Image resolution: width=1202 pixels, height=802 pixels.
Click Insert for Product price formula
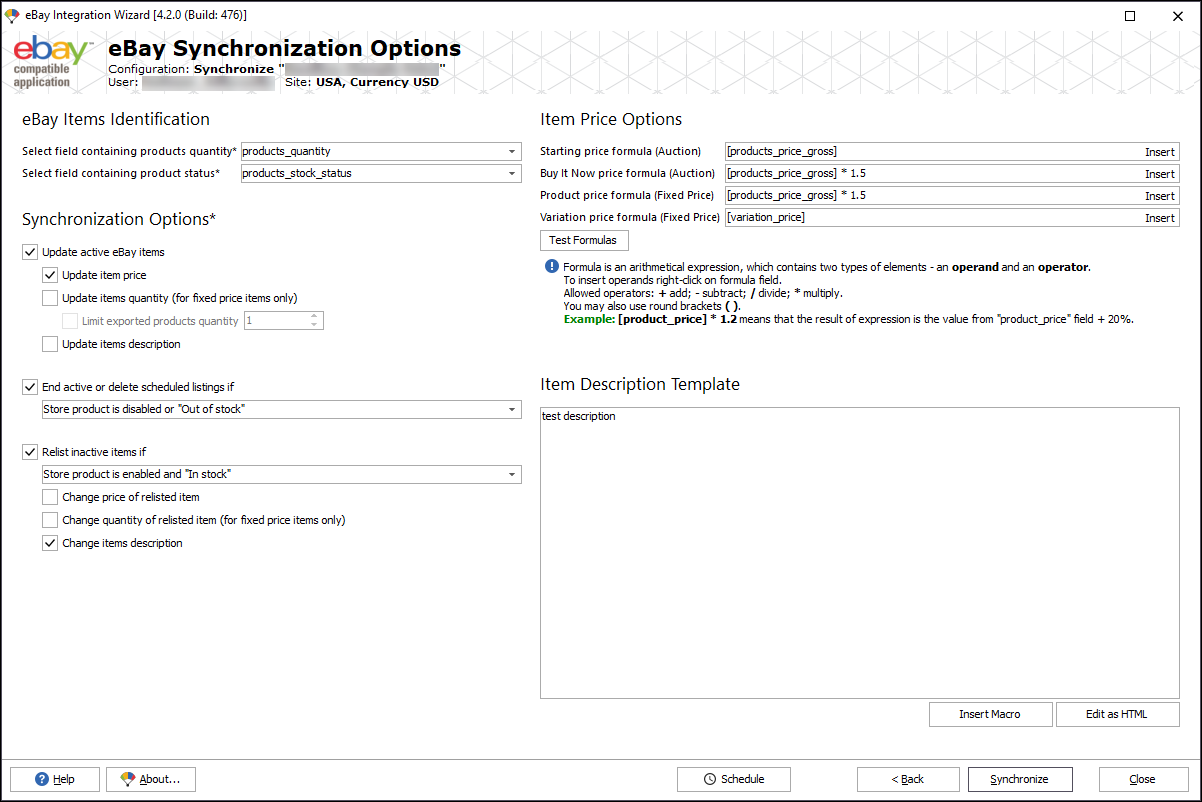(x=1160, y=196)
